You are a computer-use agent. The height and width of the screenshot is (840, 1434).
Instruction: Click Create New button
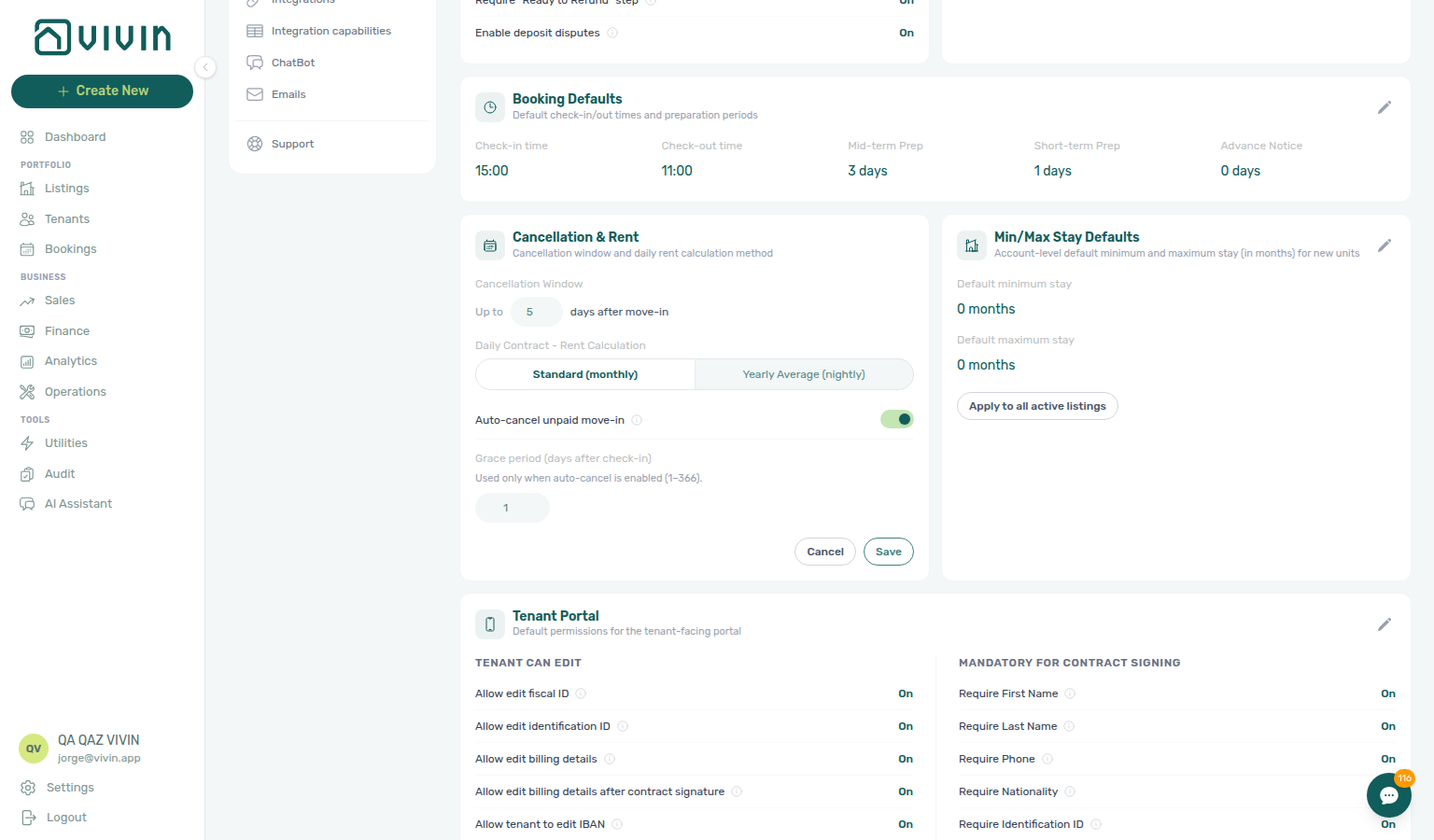(x=103, y=91)
